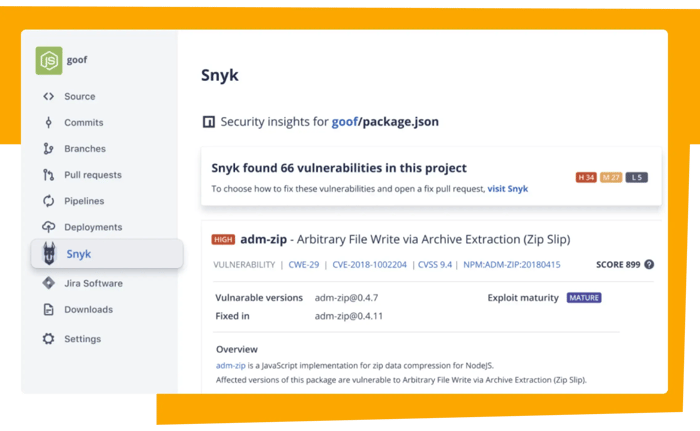Open the CWE-29 link
Viewport: 700px width, 431px height.
tap(304, 264)
